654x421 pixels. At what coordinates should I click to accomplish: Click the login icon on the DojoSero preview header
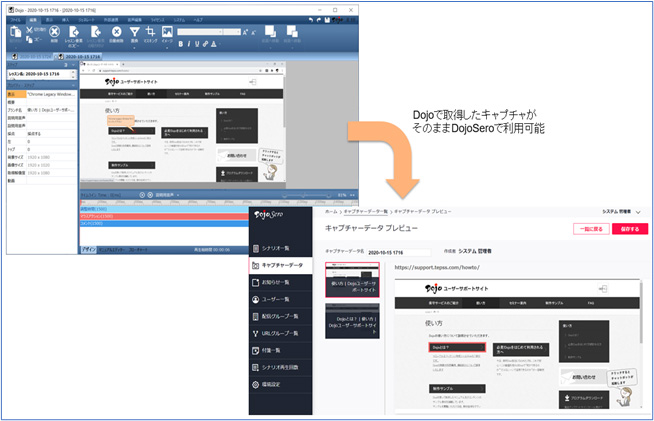pyautogui.click(x=602, y=289)
